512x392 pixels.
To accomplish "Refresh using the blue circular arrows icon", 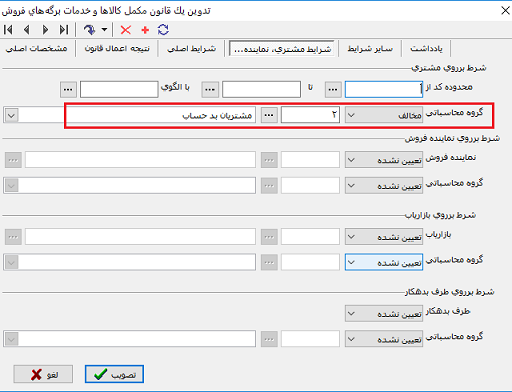I will click(163, 30).
